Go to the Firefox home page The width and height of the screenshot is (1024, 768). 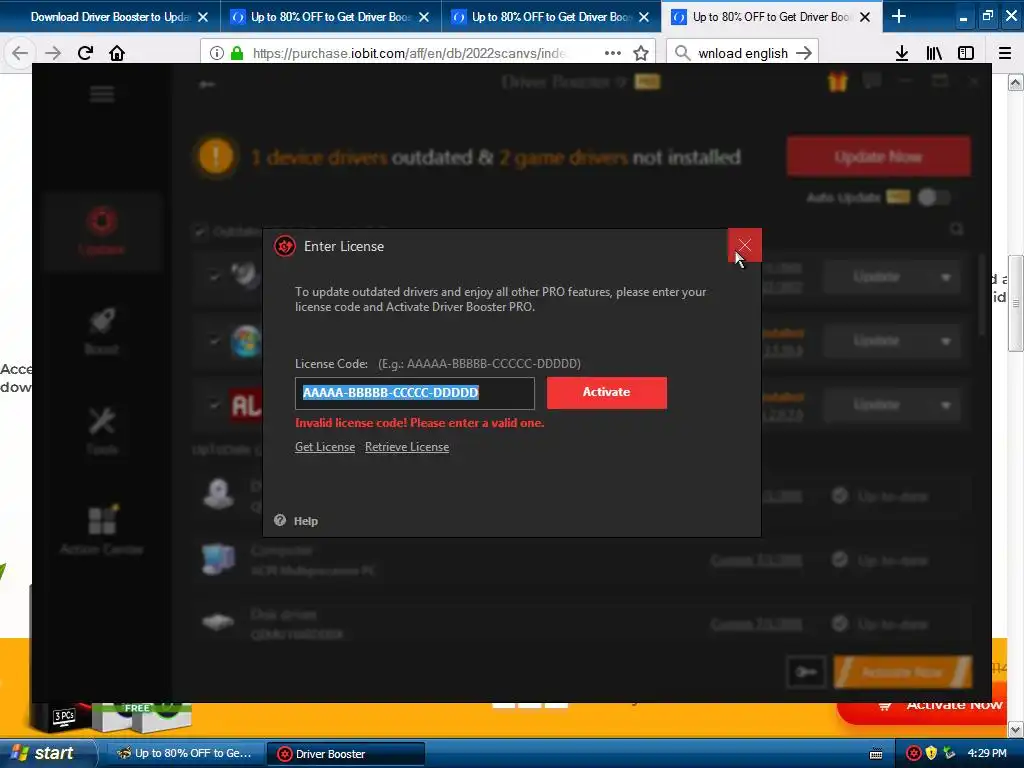click(117, 53)
